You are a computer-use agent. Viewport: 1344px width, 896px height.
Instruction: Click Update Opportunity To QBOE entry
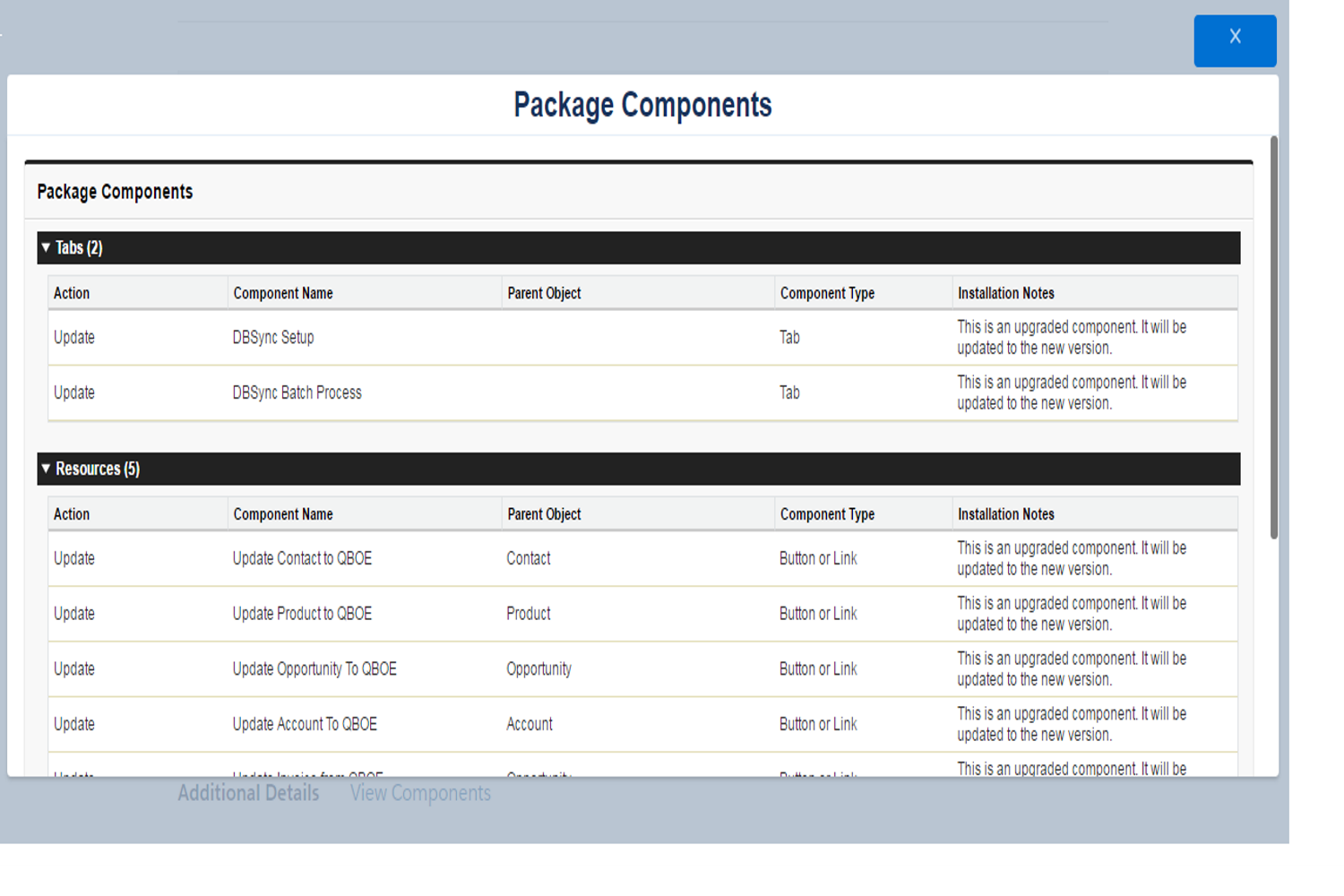[x=314, y=669]
